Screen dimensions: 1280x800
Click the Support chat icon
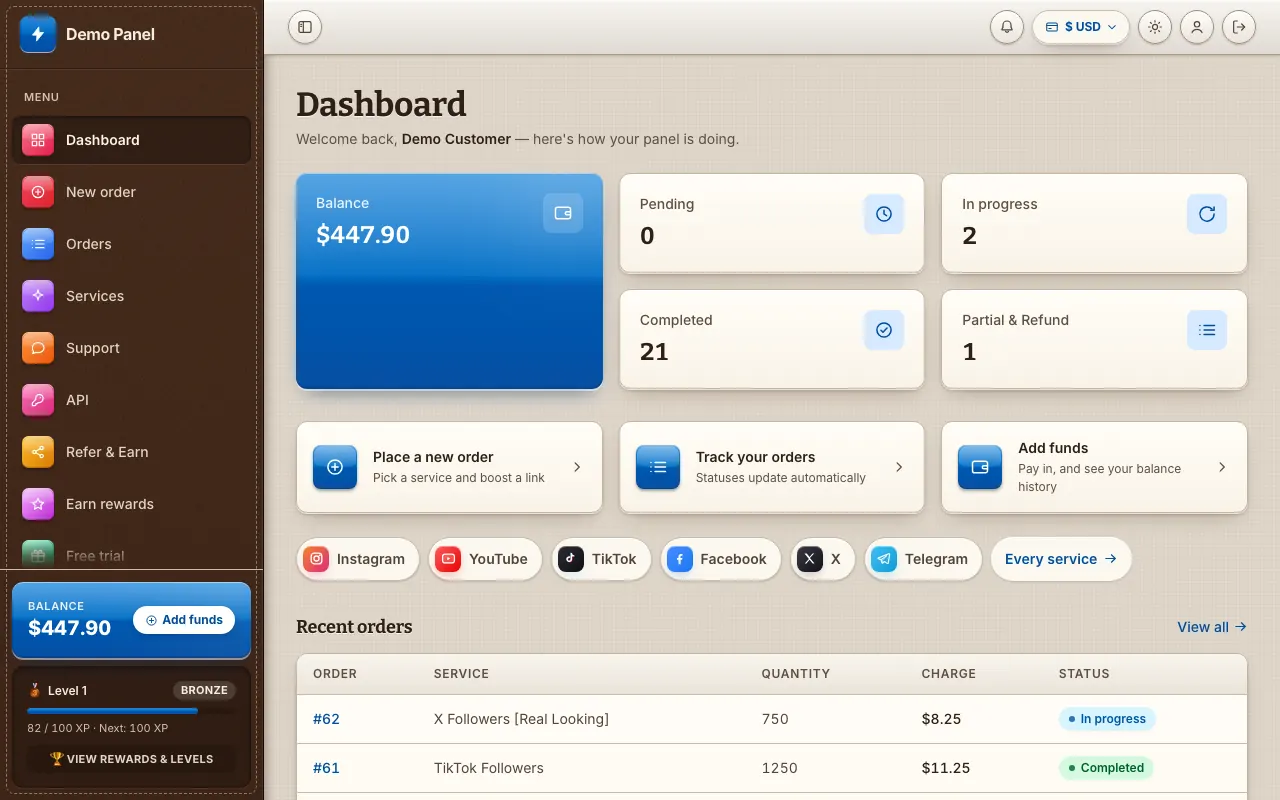[x=38, y=348]
